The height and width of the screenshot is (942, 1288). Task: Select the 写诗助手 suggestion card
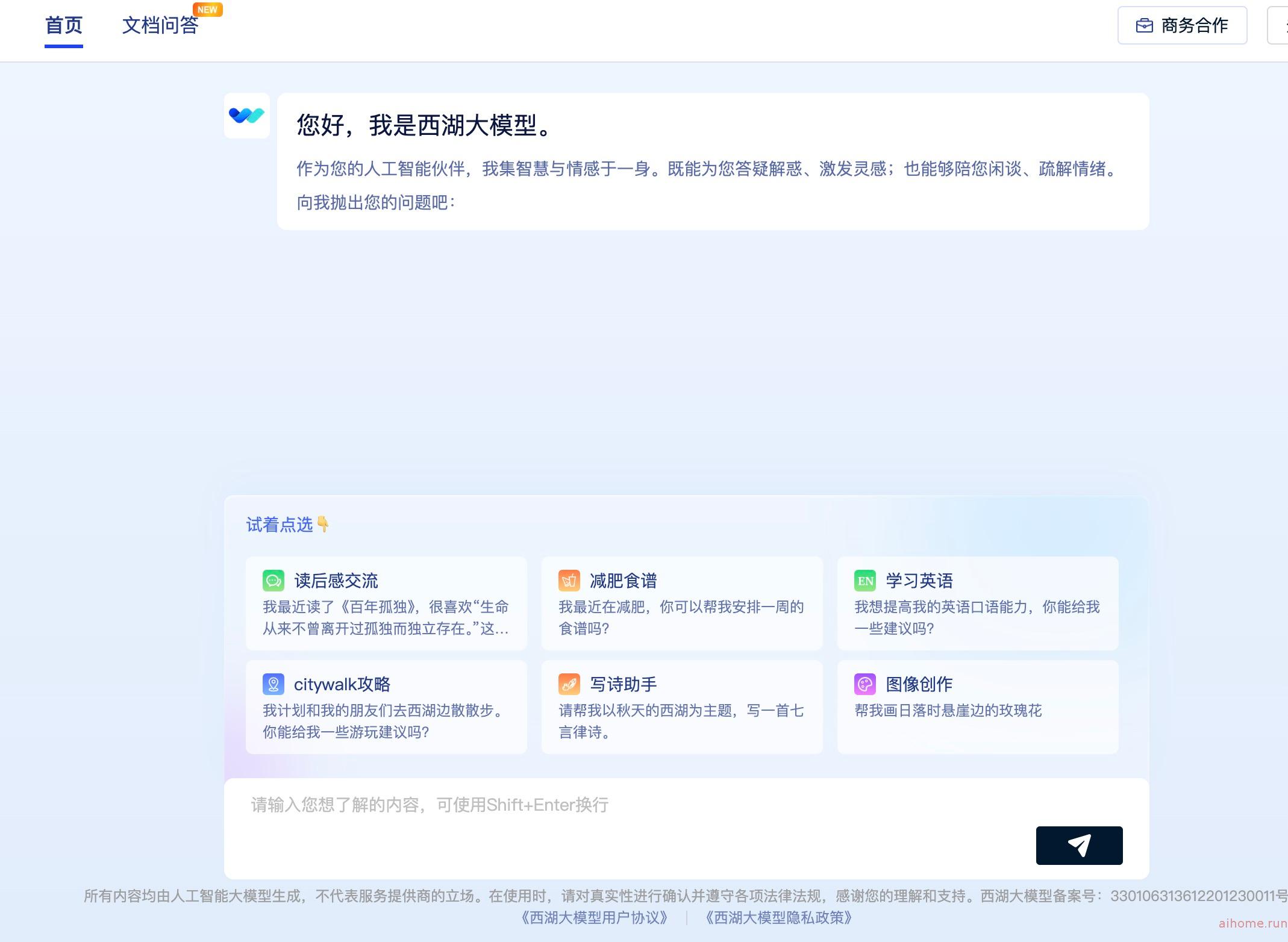[682, 707]
